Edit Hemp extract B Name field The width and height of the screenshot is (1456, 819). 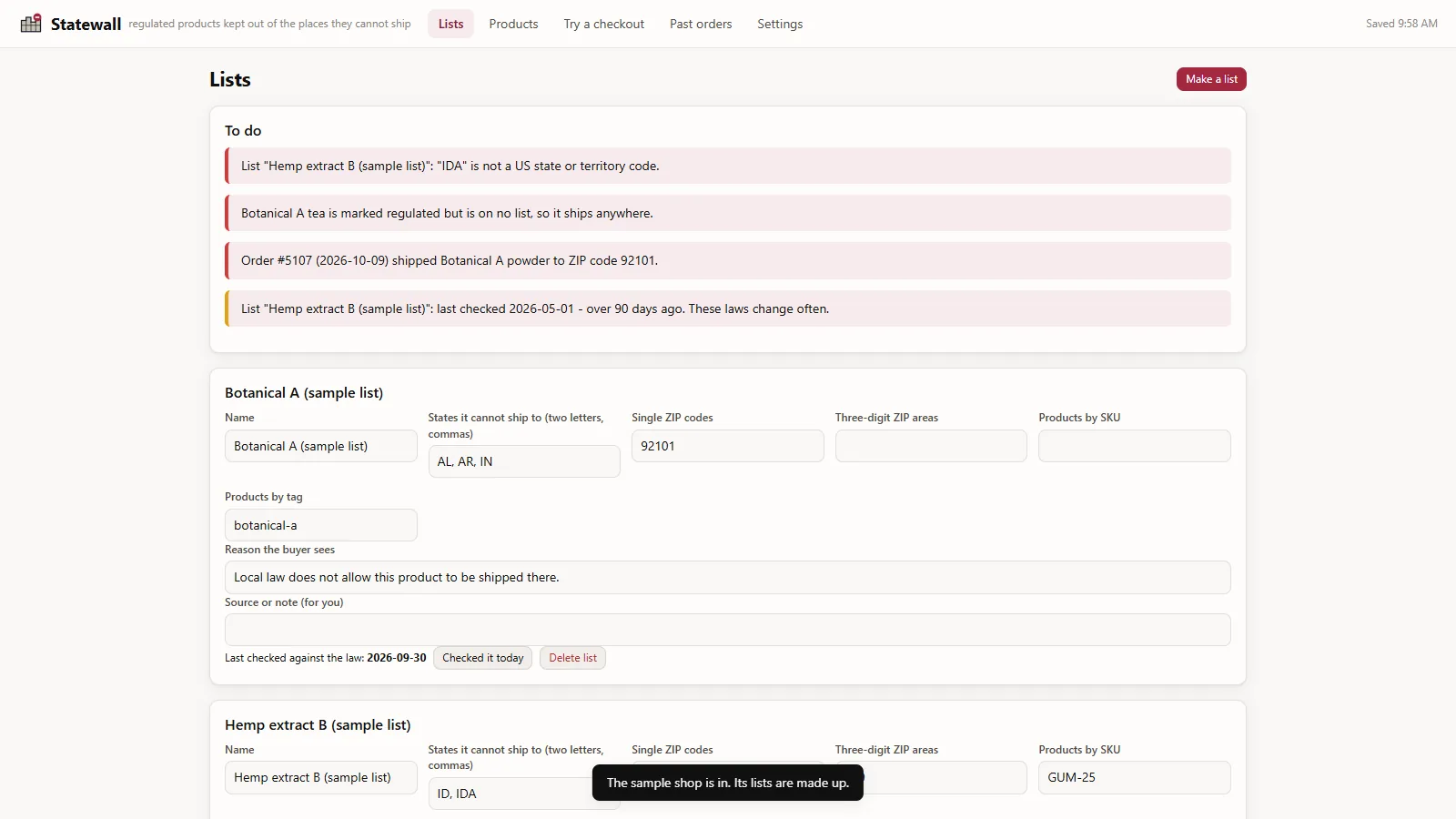pyautogui.click(x=320, y=778)
